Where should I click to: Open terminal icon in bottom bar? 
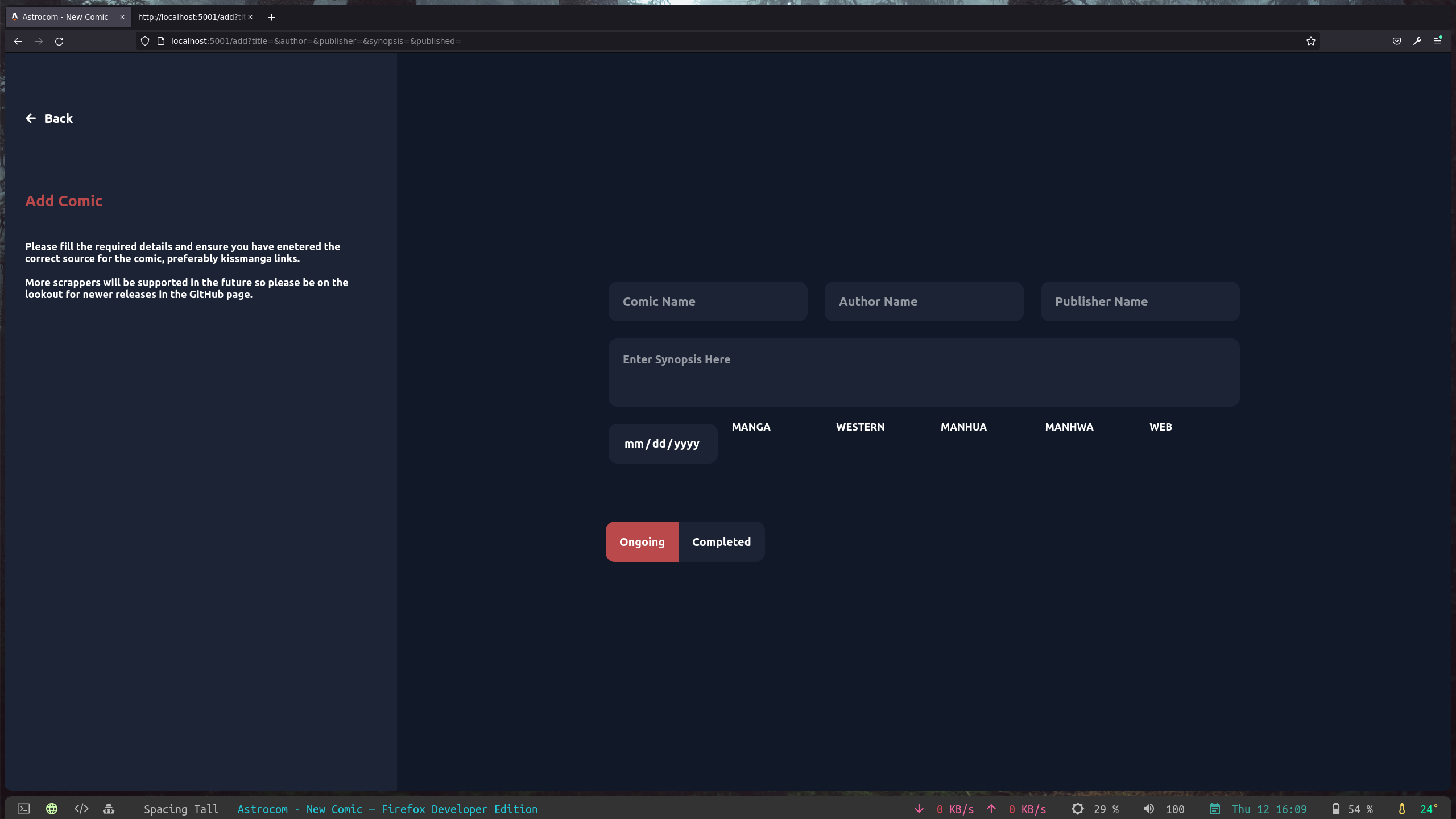pyautogui.click(x=23, y=809)
